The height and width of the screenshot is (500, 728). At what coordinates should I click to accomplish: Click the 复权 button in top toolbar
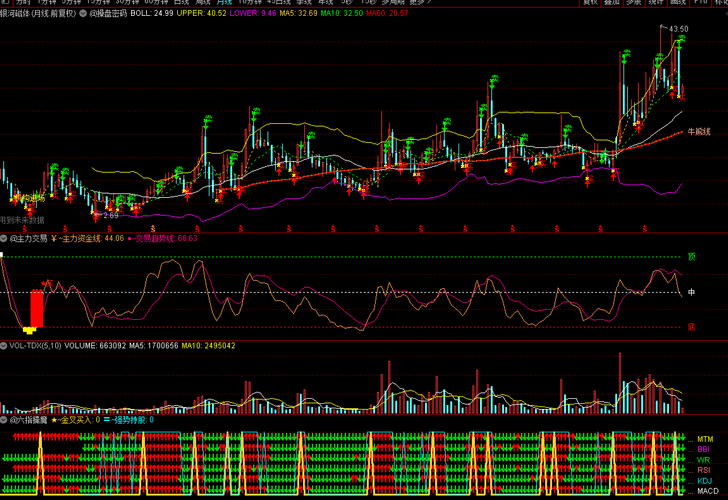click(x=590, y=3)
